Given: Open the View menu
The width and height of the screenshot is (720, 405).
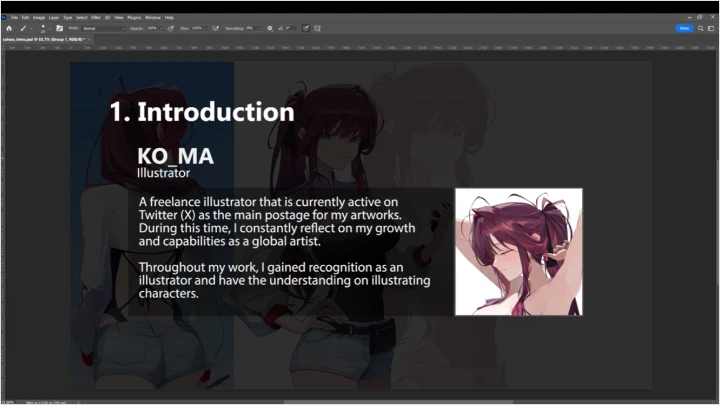Looking at the screenshot, I should [x=118, y=17].
